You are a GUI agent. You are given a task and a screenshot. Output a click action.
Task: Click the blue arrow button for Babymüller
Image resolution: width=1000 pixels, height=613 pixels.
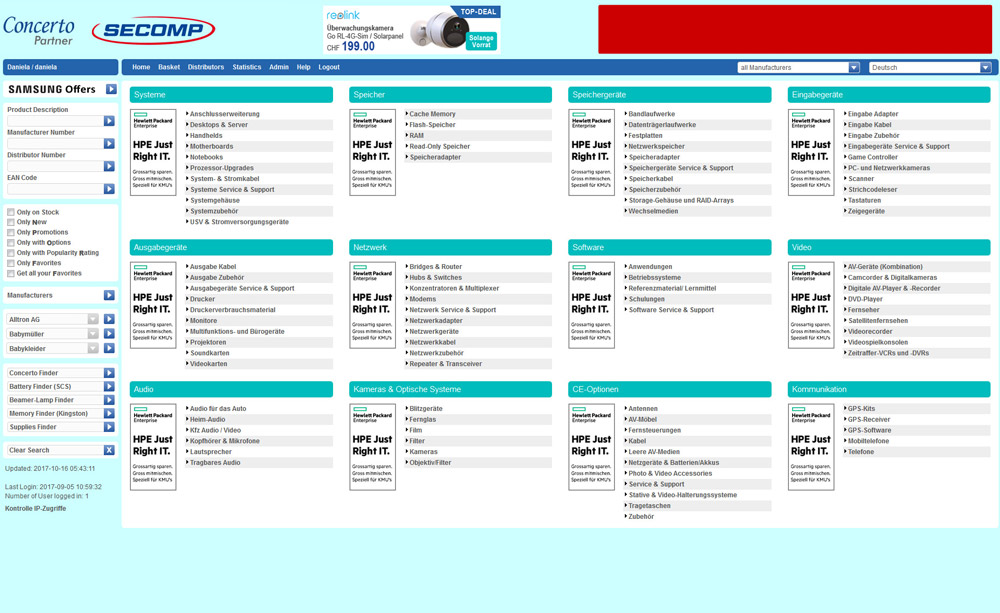(x=109, y=334)
